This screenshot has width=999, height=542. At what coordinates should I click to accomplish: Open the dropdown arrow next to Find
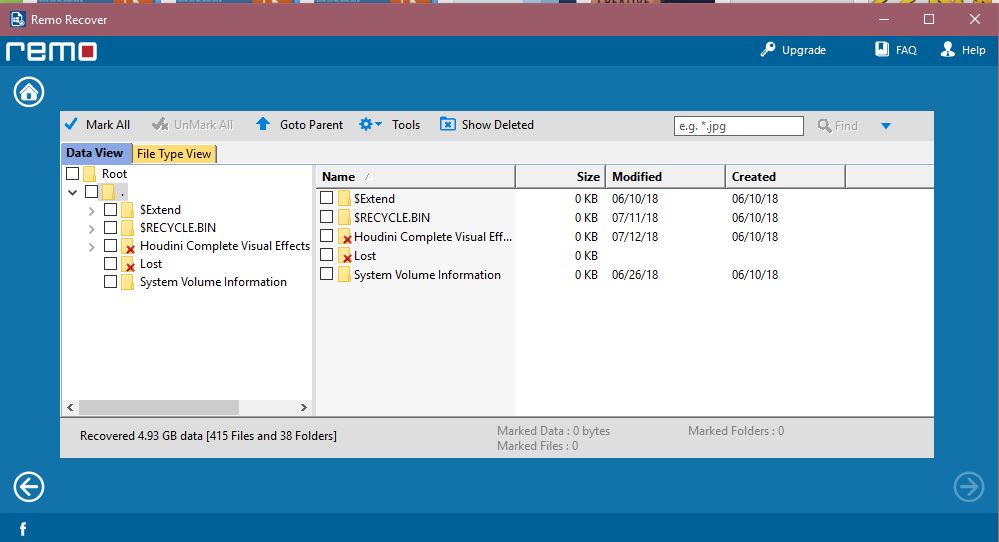click(x=885, y=126)
